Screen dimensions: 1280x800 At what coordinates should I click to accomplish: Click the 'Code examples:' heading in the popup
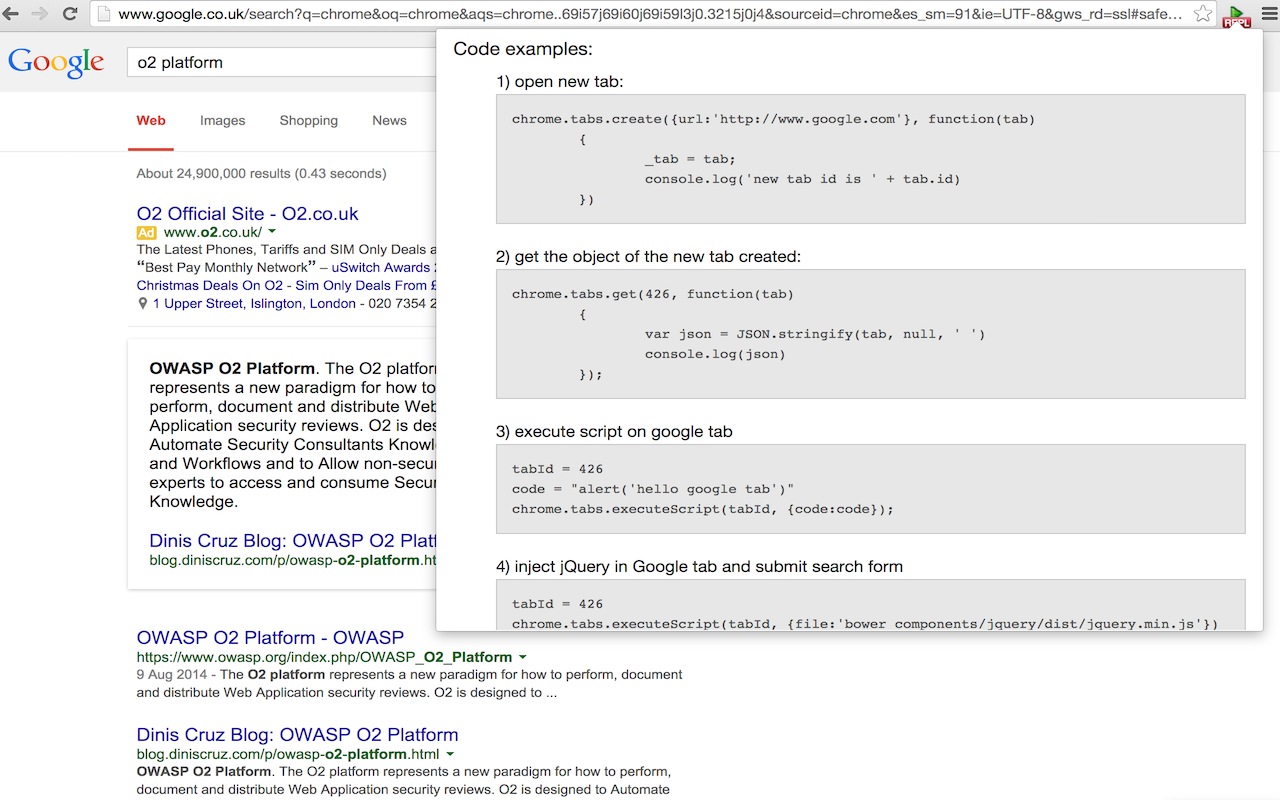click(x=523, y=48)
